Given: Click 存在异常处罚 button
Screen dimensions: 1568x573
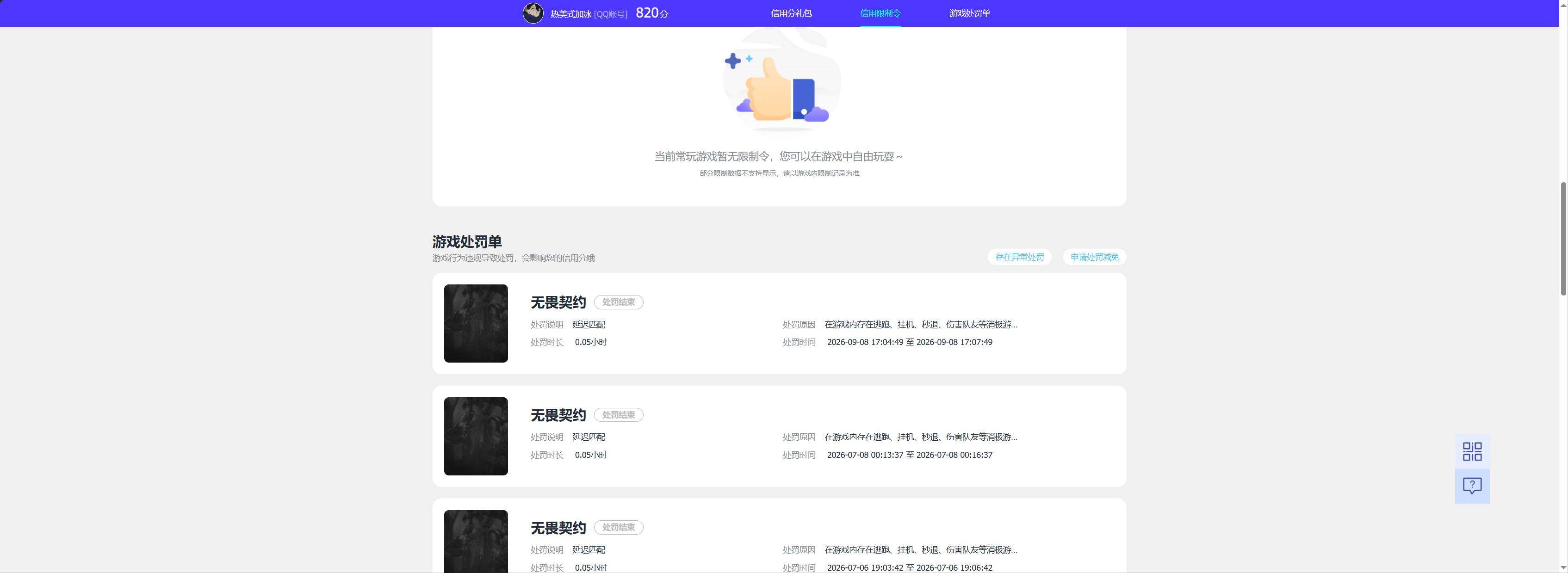Looking at the screenshot, I should (1019, 257).
